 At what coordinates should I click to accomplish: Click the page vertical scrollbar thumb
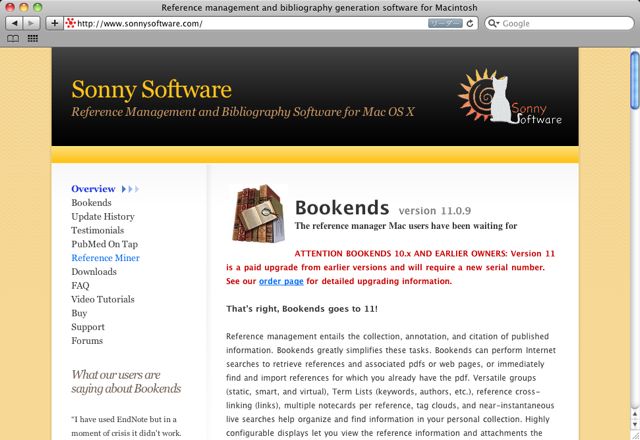click(635, 80)
